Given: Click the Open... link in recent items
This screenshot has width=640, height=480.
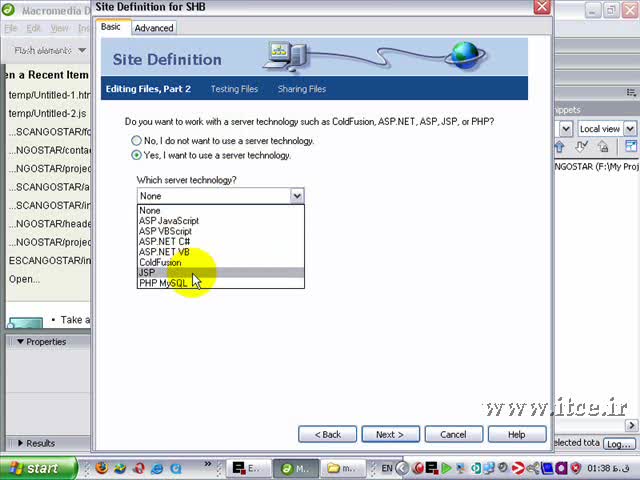Looking at the screenshot, I should (24, 279).
